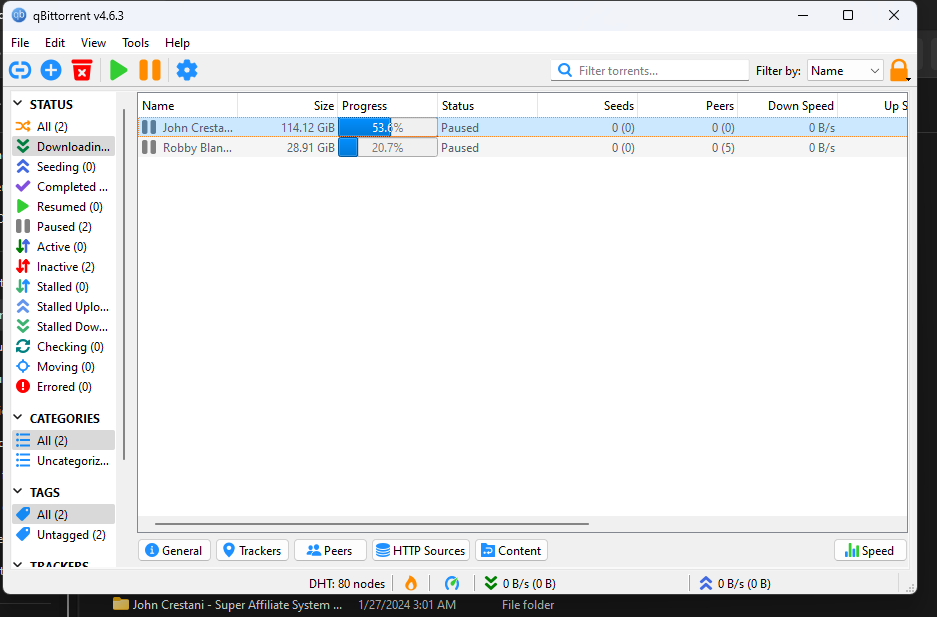Screen dimensions: 937x617
Task: Click the Add Torrent Link toolbar icon
Action: (x=20, y=70)
